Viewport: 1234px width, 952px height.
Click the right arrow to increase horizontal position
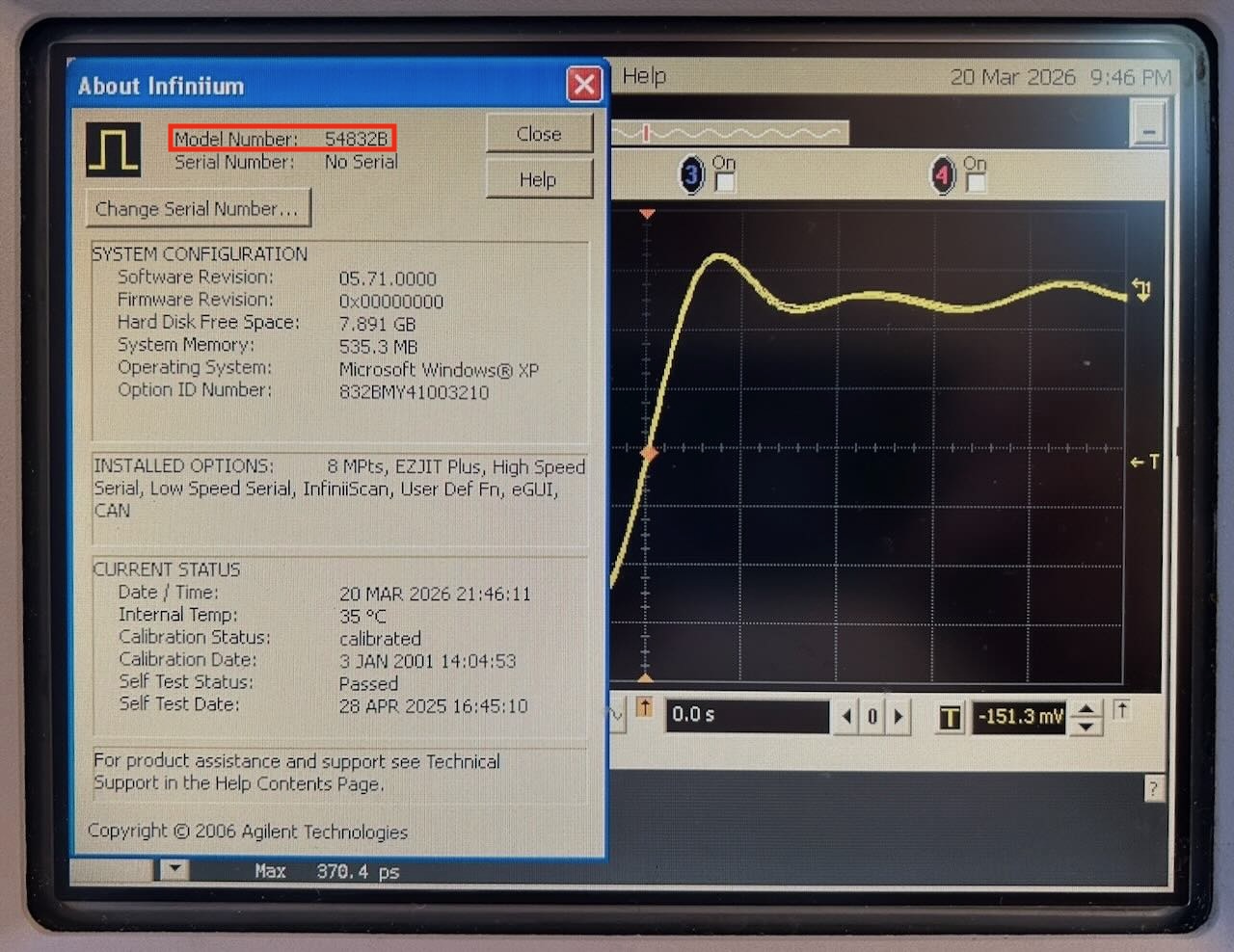pyautogui.click(x=899, y=717)
